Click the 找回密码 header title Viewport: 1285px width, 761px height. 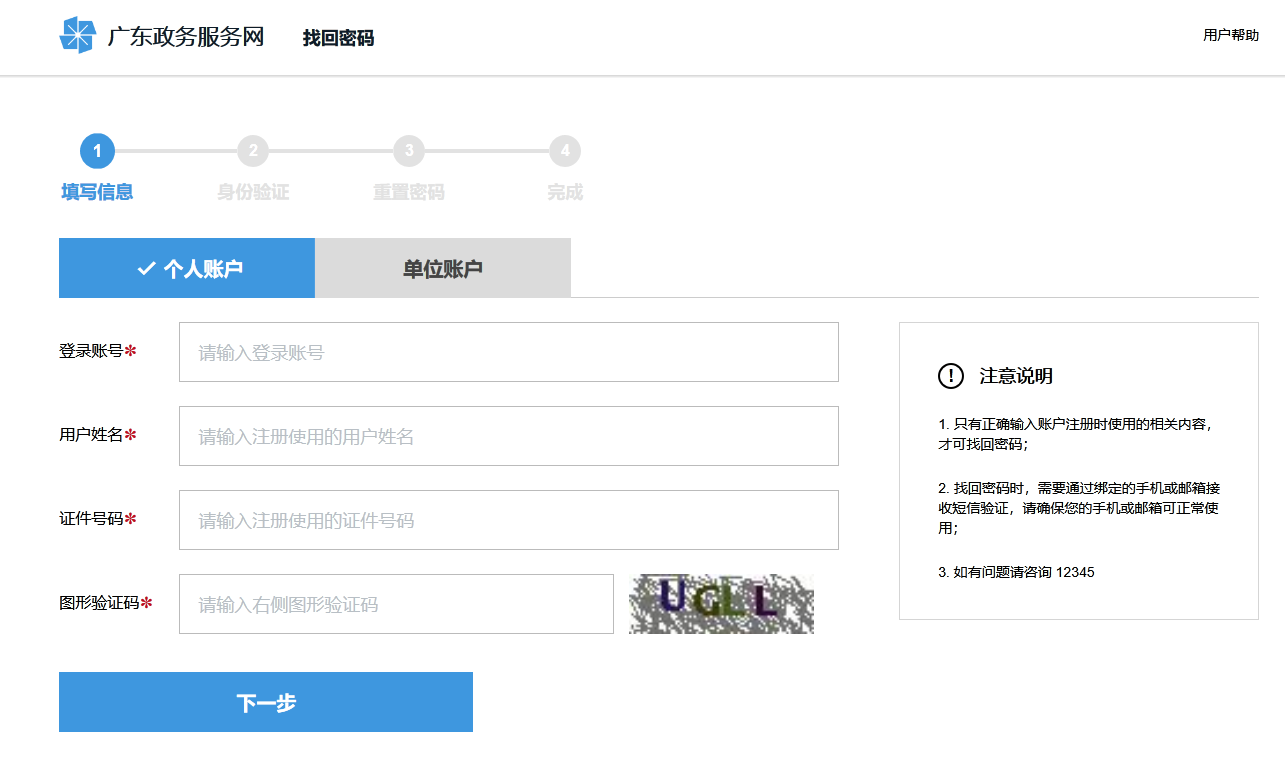tap(339, 37)
